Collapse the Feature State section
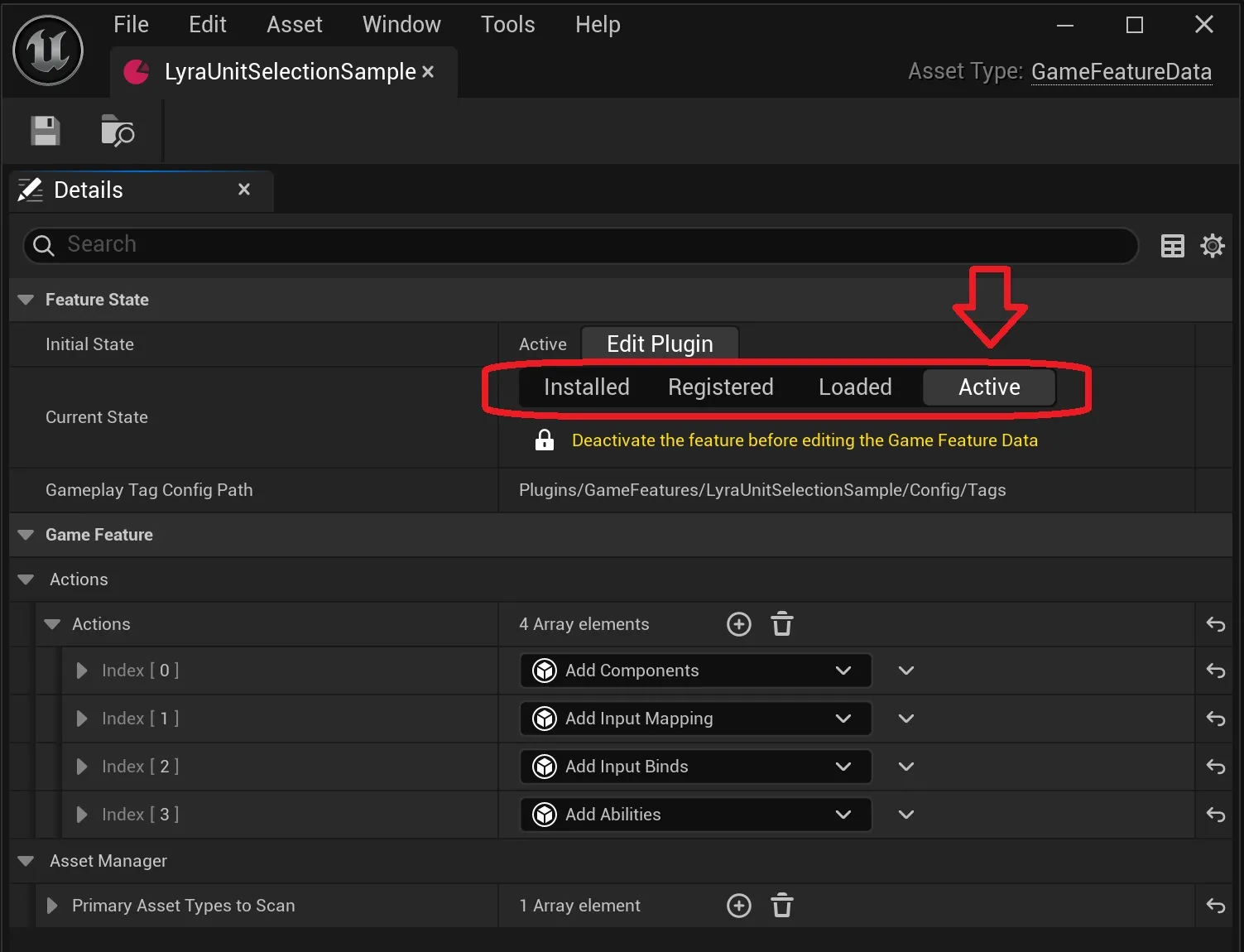This screenshot has height=952, width=1244. [26, 300]
